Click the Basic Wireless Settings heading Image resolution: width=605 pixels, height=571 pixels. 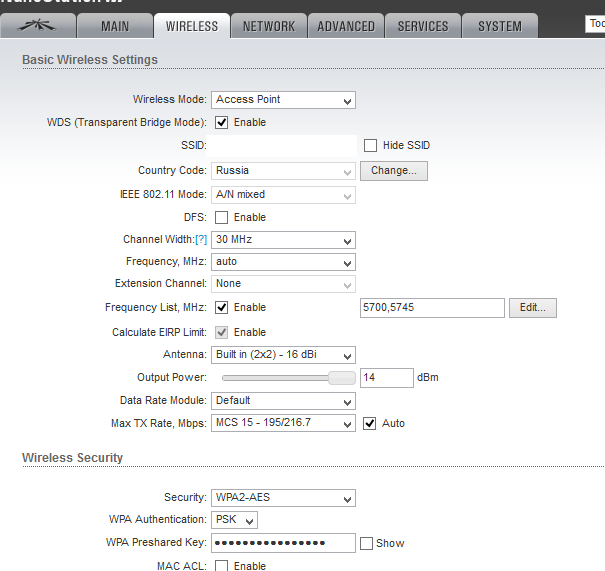pos(90,60)
